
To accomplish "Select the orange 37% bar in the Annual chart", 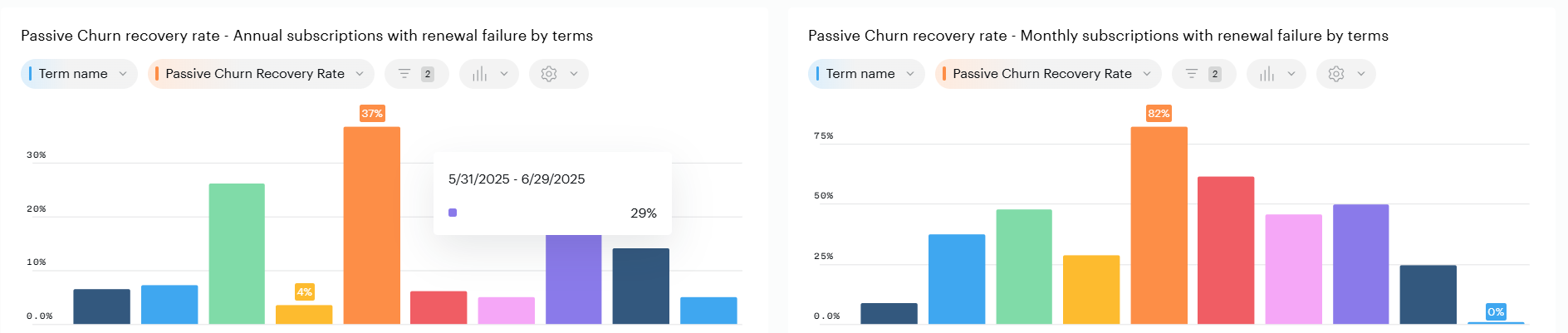I will coord(371,224).
